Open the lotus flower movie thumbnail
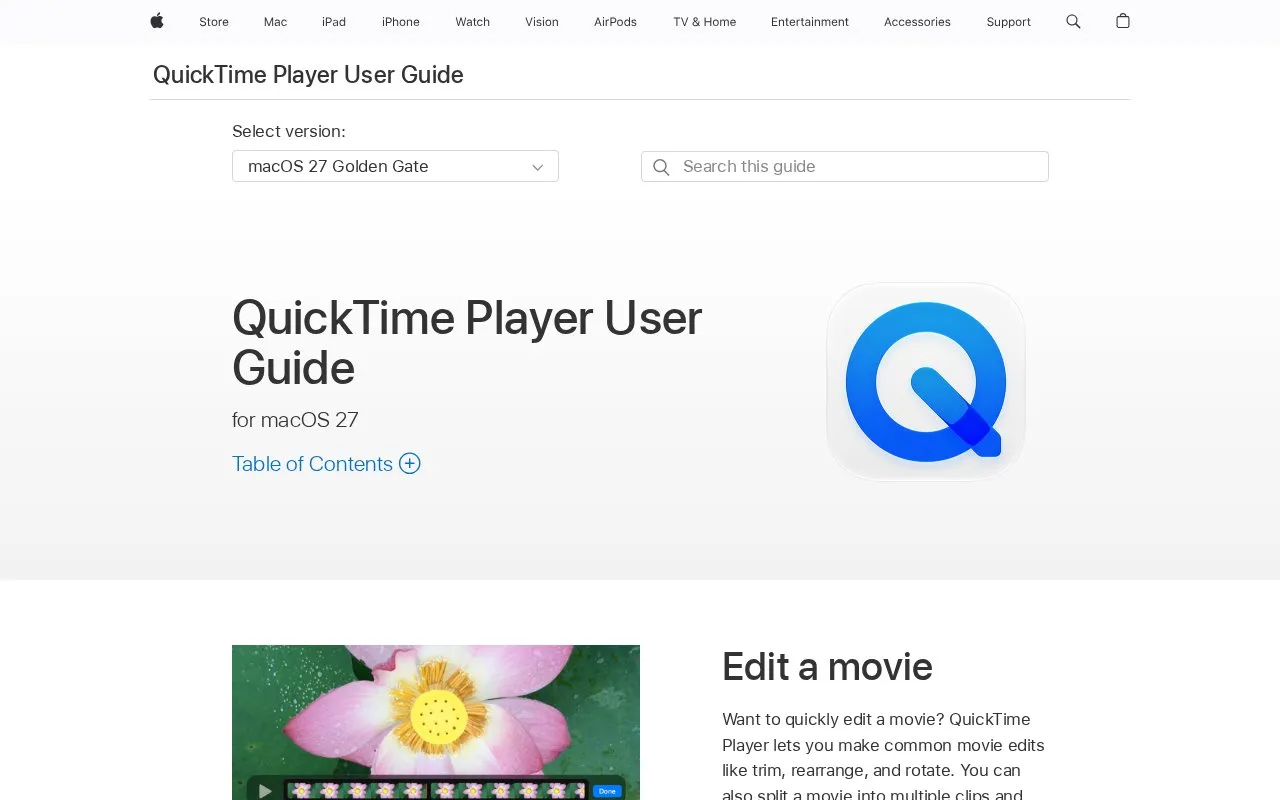The width and height of the screenshot is (1280, 800). 436,722
